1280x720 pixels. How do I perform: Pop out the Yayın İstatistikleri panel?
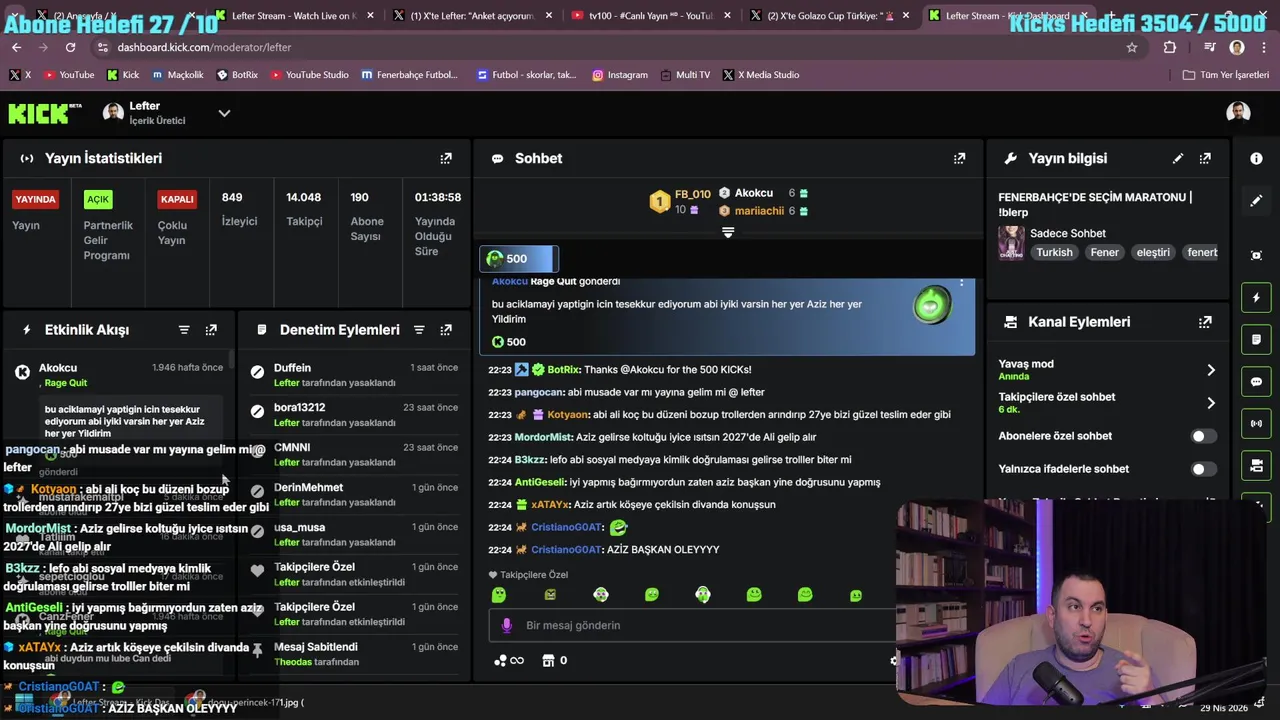pos(446,158)
